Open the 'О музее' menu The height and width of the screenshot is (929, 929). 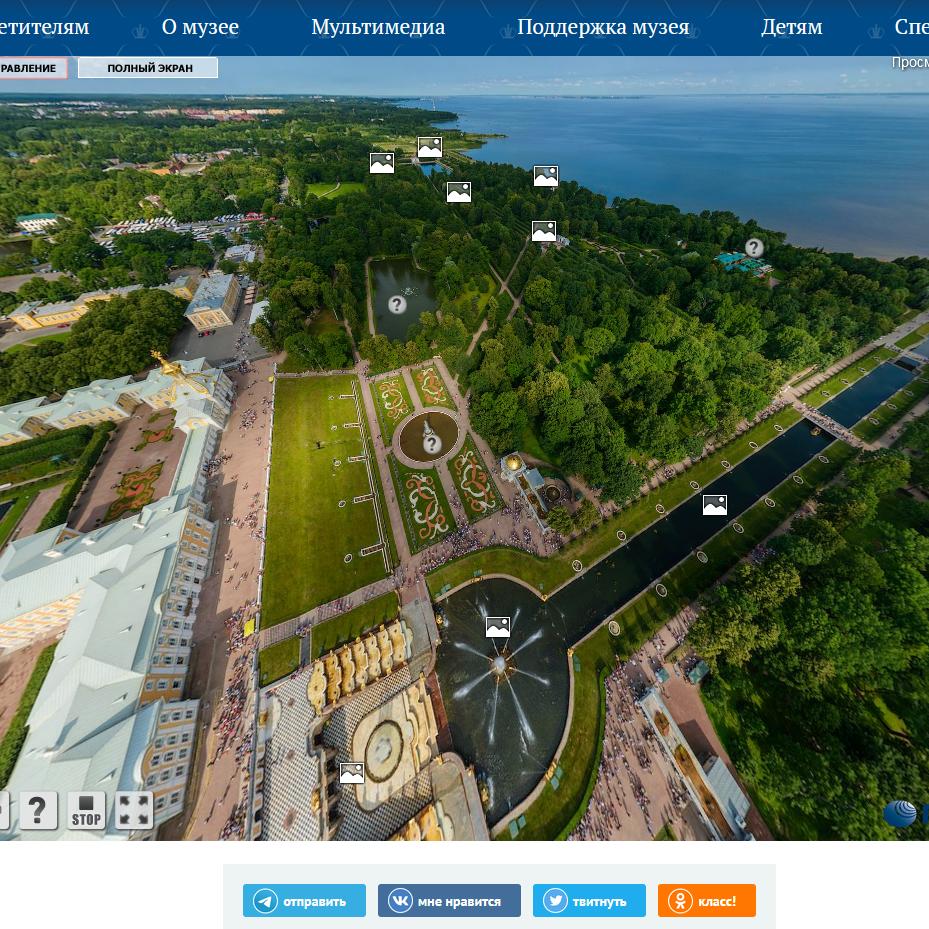(x=200, y=27)
